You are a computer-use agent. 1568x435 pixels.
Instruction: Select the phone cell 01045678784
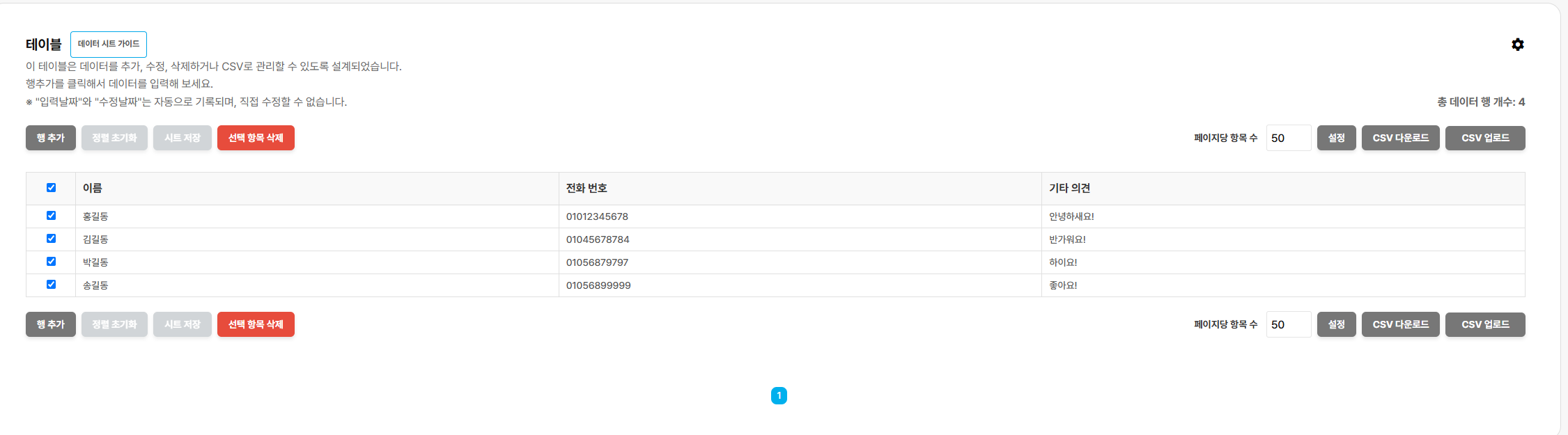[800, 239]
